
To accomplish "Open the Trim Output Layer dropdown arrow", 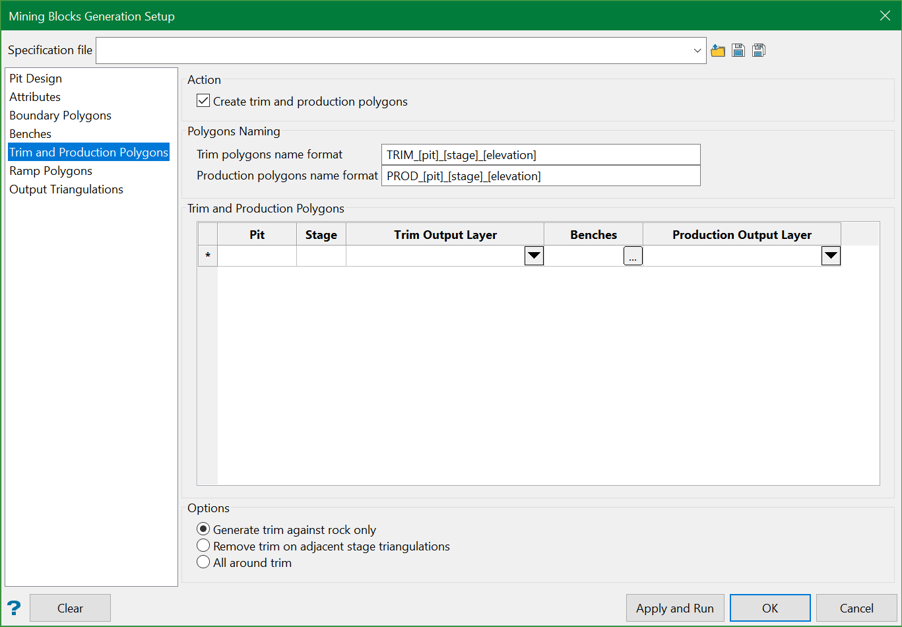I will coord(534,256).
